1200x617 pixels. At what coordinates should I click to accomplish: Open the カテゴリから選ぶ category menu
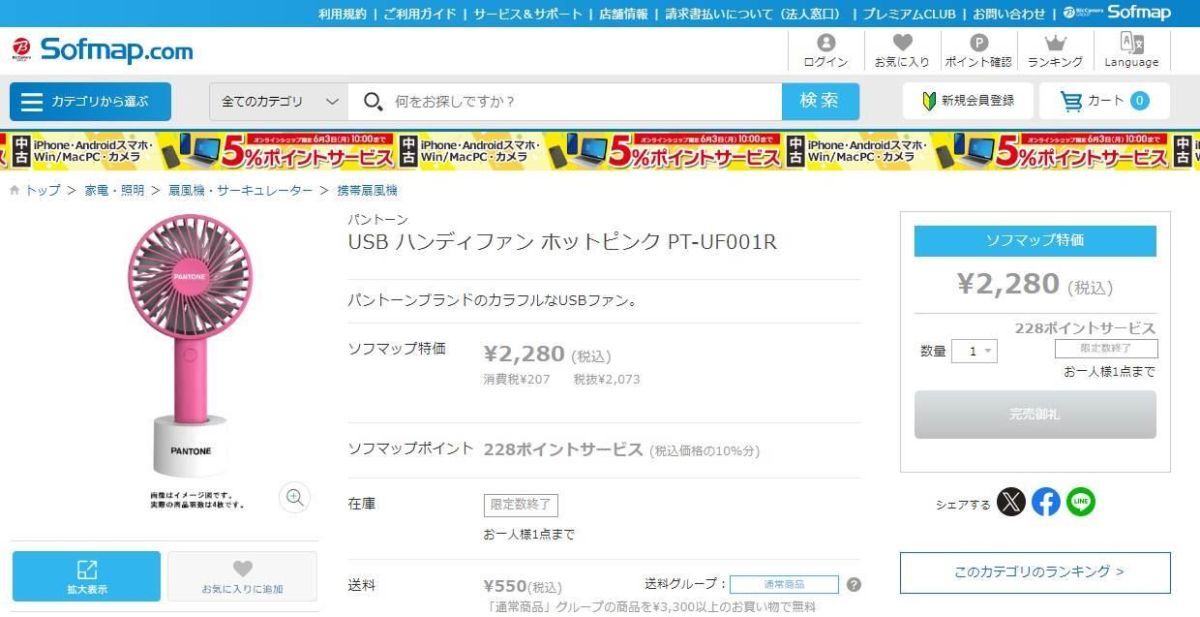pos(90,101)
